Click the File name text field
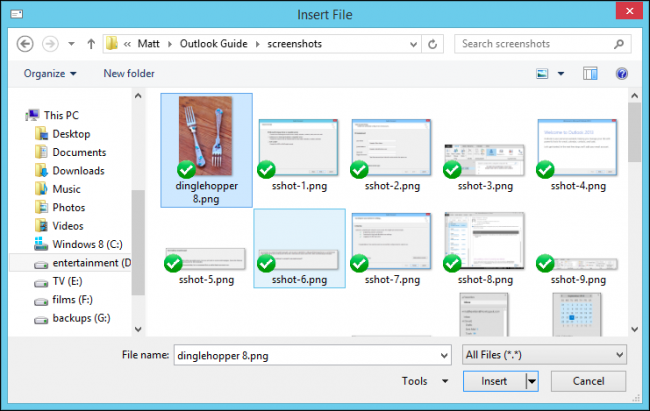The width and height of the screenshot is (650, 411). (x=306, y=355)
